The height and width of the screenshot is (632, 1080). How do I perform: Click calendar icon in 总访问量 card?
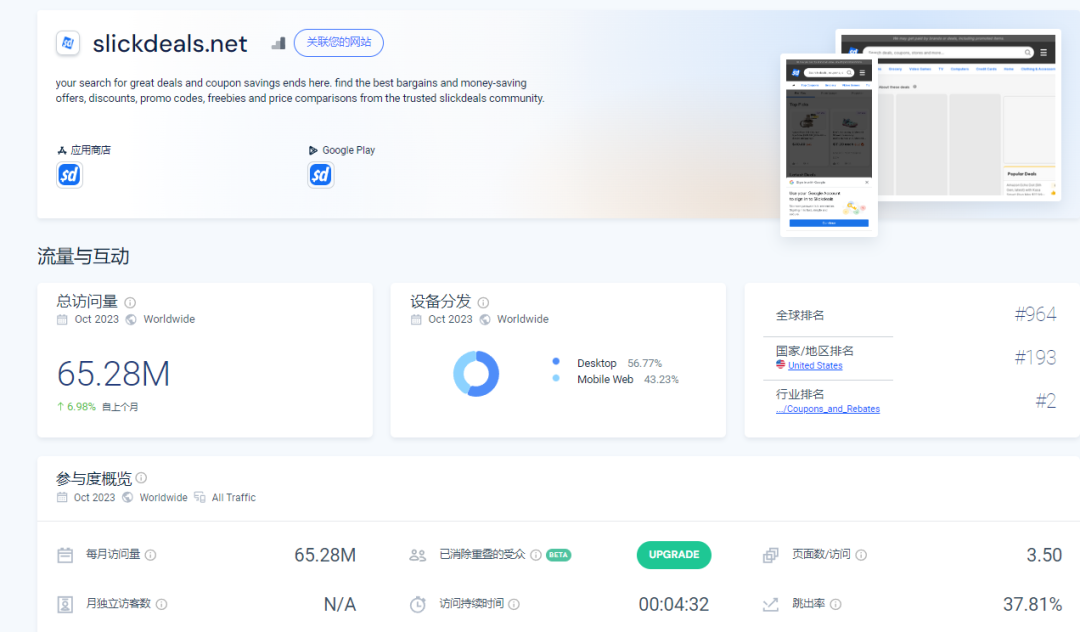click(x=62, y=319)
